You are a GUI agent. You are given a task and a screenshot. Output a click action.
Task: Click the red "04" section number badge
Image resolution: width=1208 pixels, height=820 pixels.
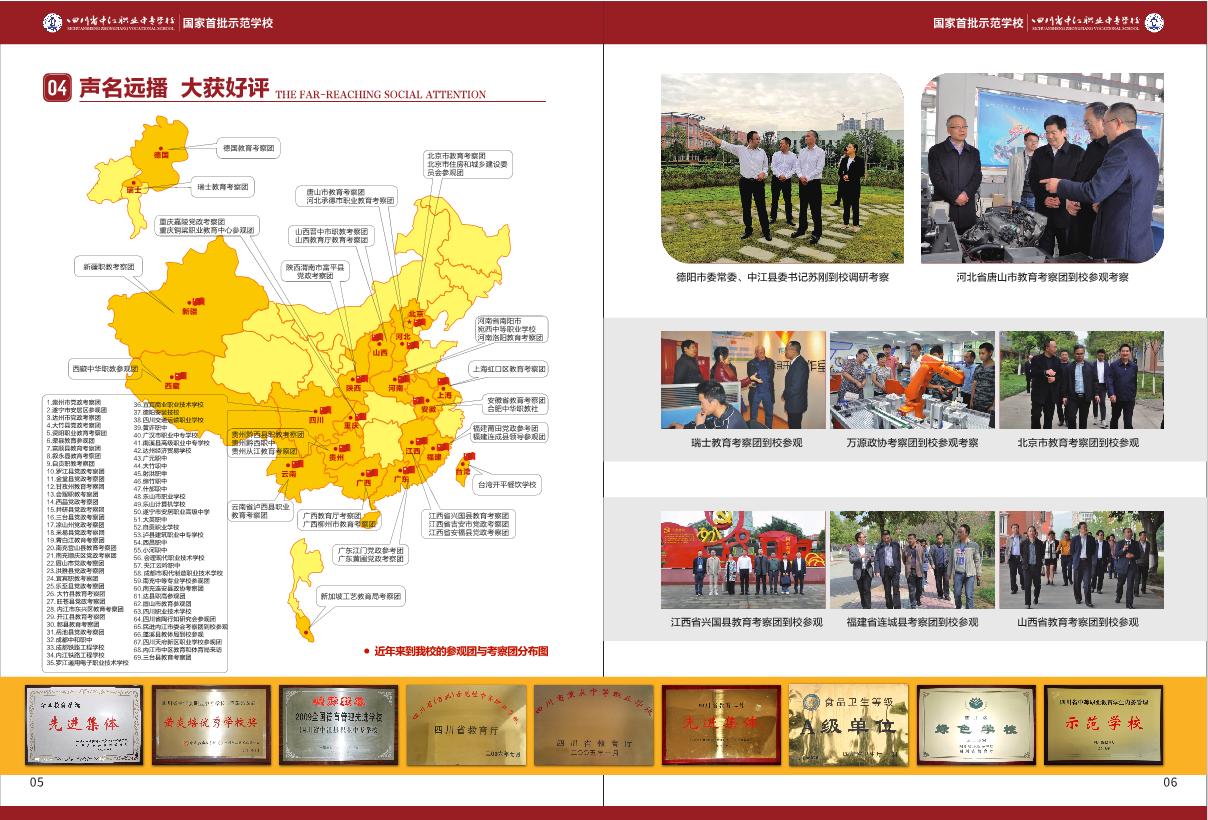57,88
